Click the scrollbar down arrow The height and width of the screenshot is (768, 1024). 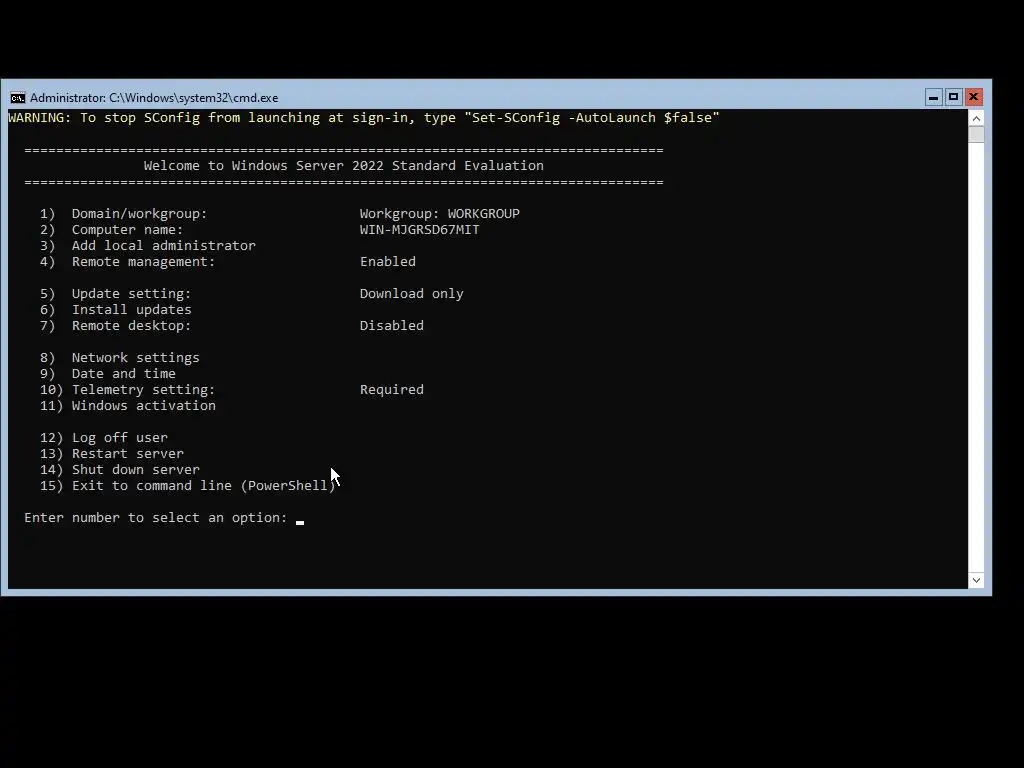[976, 580]
